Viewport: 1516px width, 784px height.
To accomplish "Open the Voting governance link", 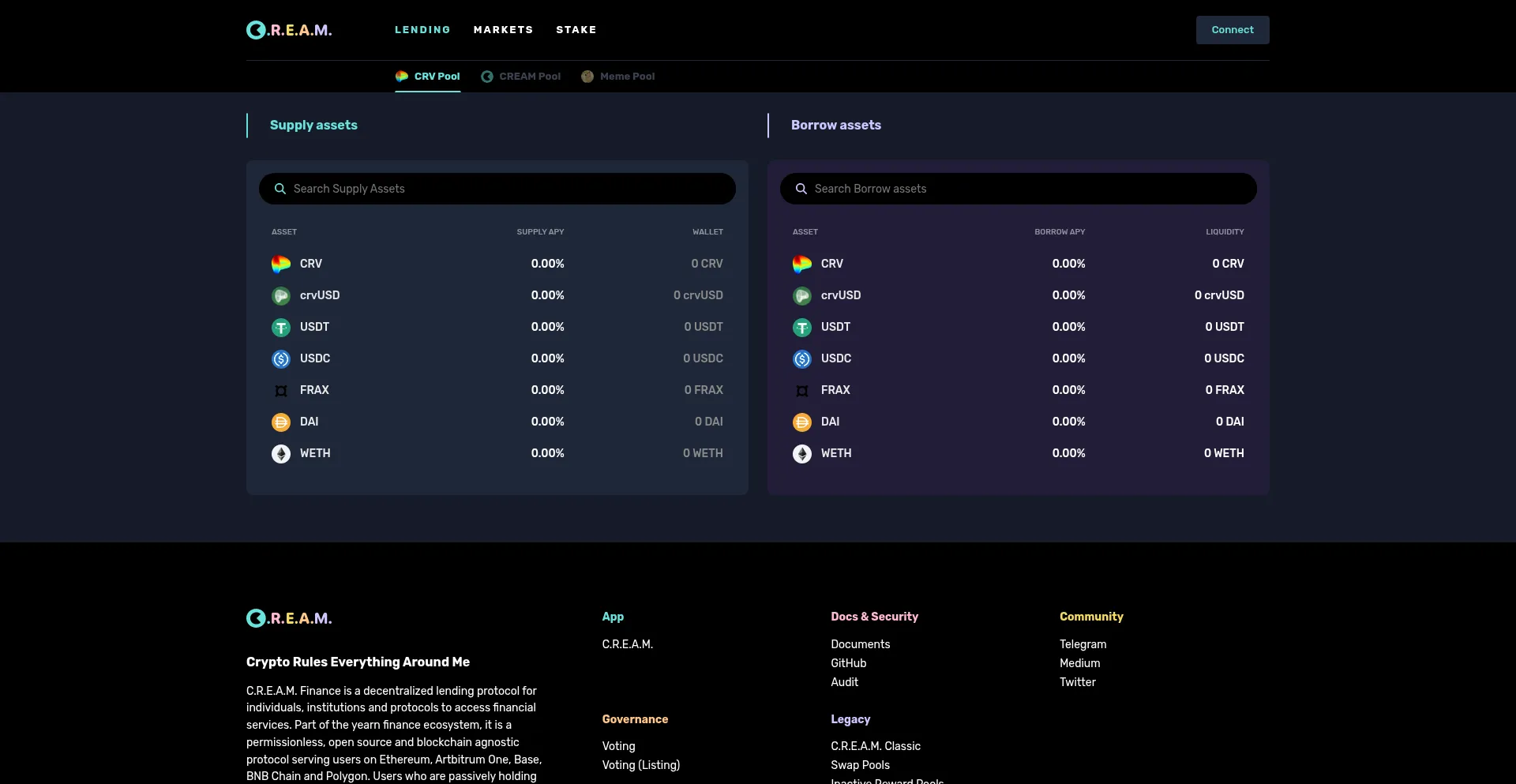I will click(618, 746).
